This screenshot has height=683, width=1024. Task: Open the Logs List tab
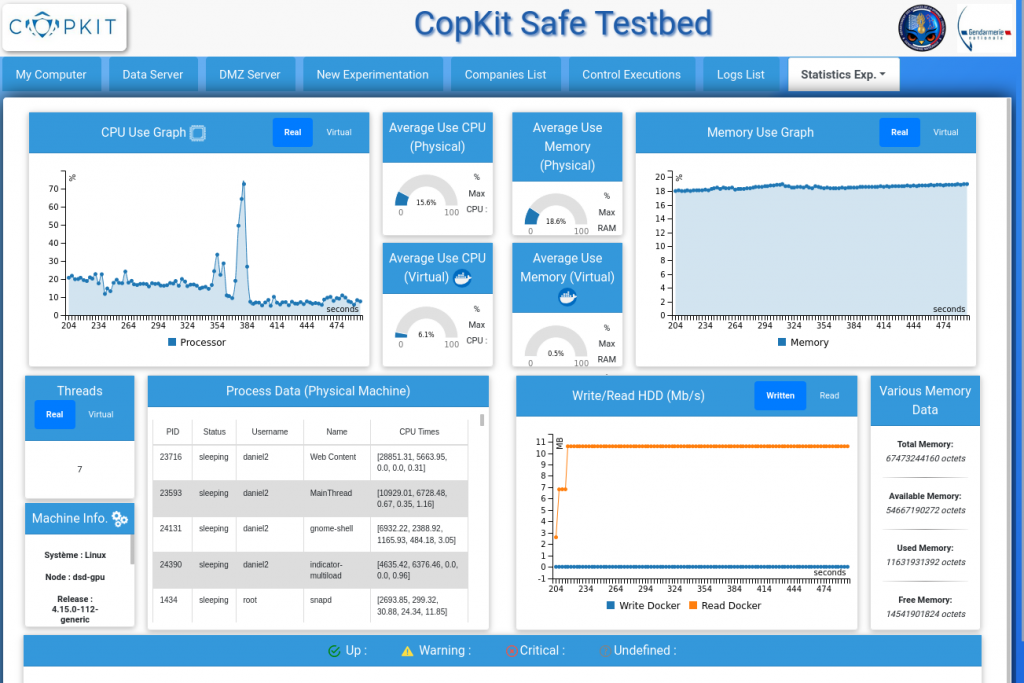coord(741,74)
